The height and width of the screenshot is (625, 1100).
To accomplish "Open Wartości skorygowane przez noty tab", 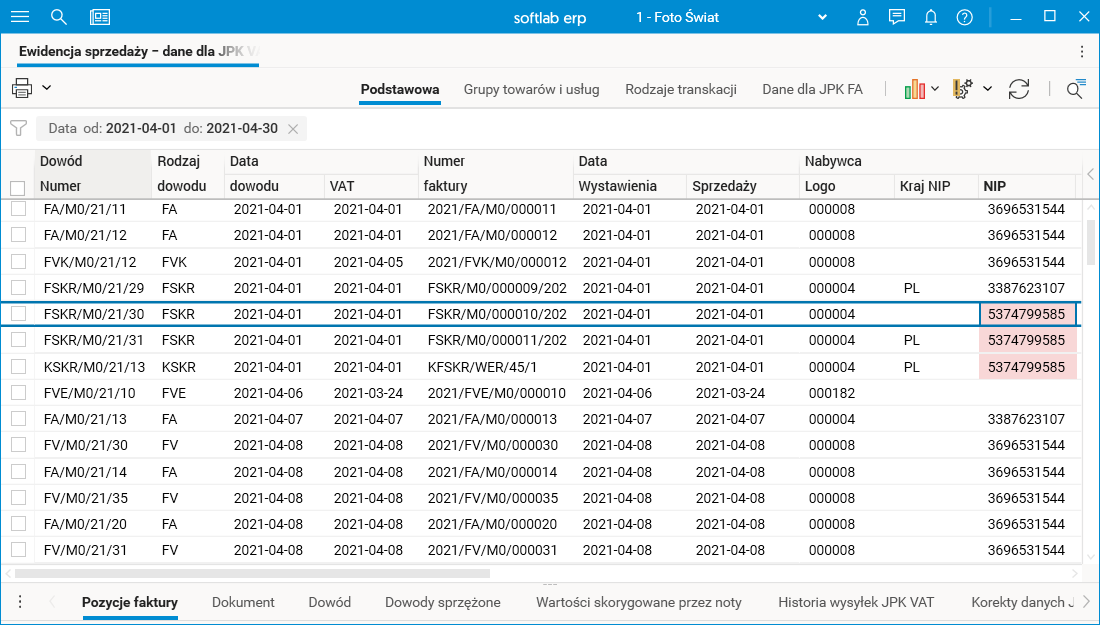I will click(638, 602).
